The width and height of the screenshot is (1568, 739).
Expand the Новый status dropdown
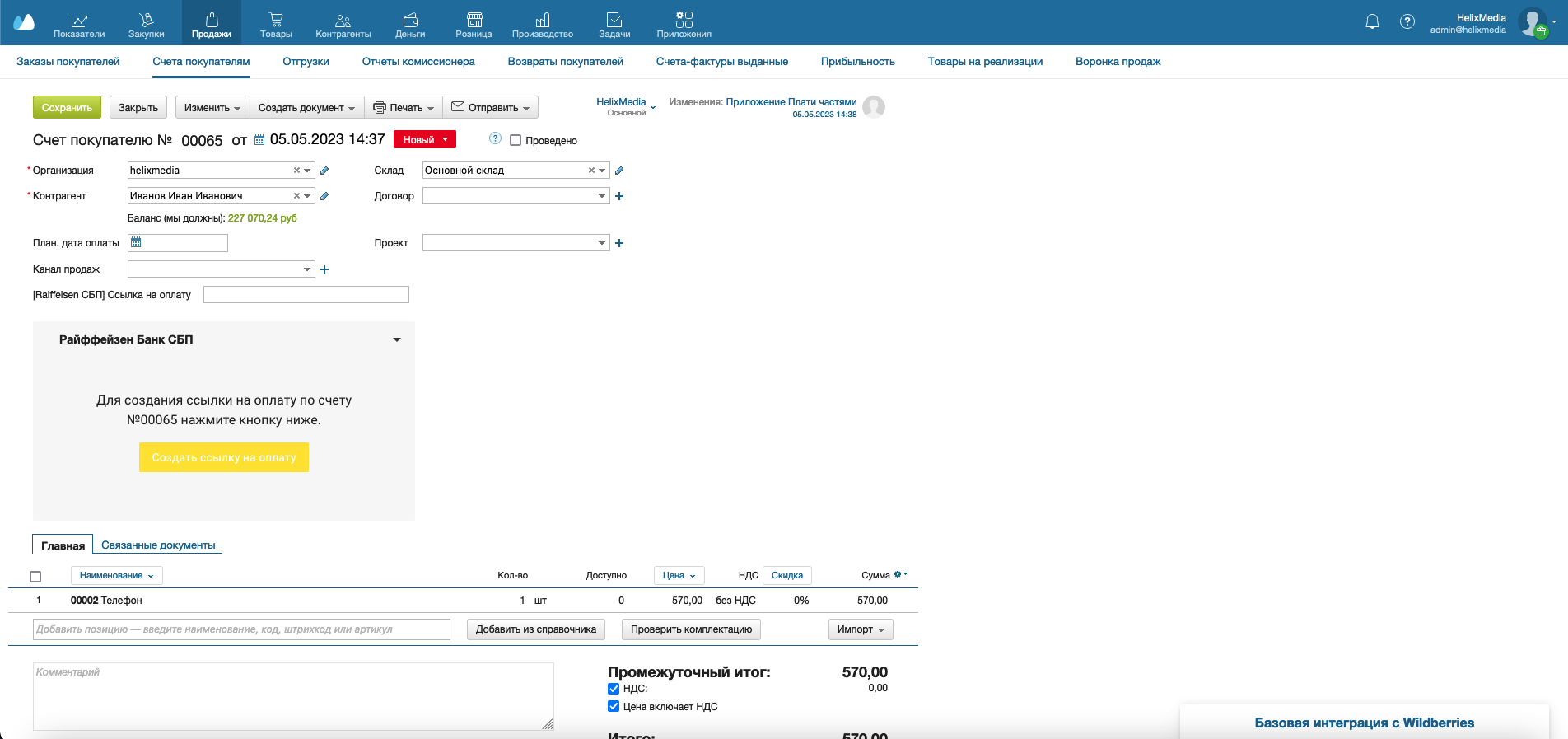click(x=425, y=139)
